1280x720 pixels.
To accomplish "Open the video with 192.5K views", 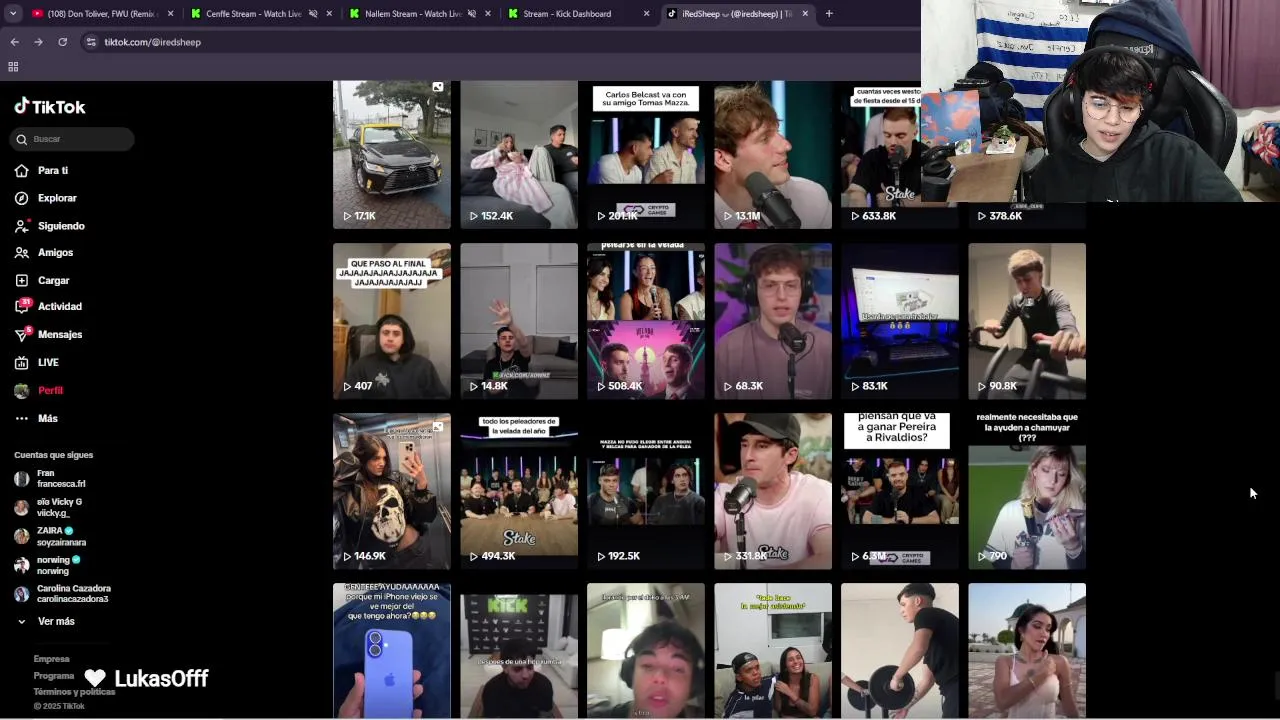I will click(x=646, y=491).
